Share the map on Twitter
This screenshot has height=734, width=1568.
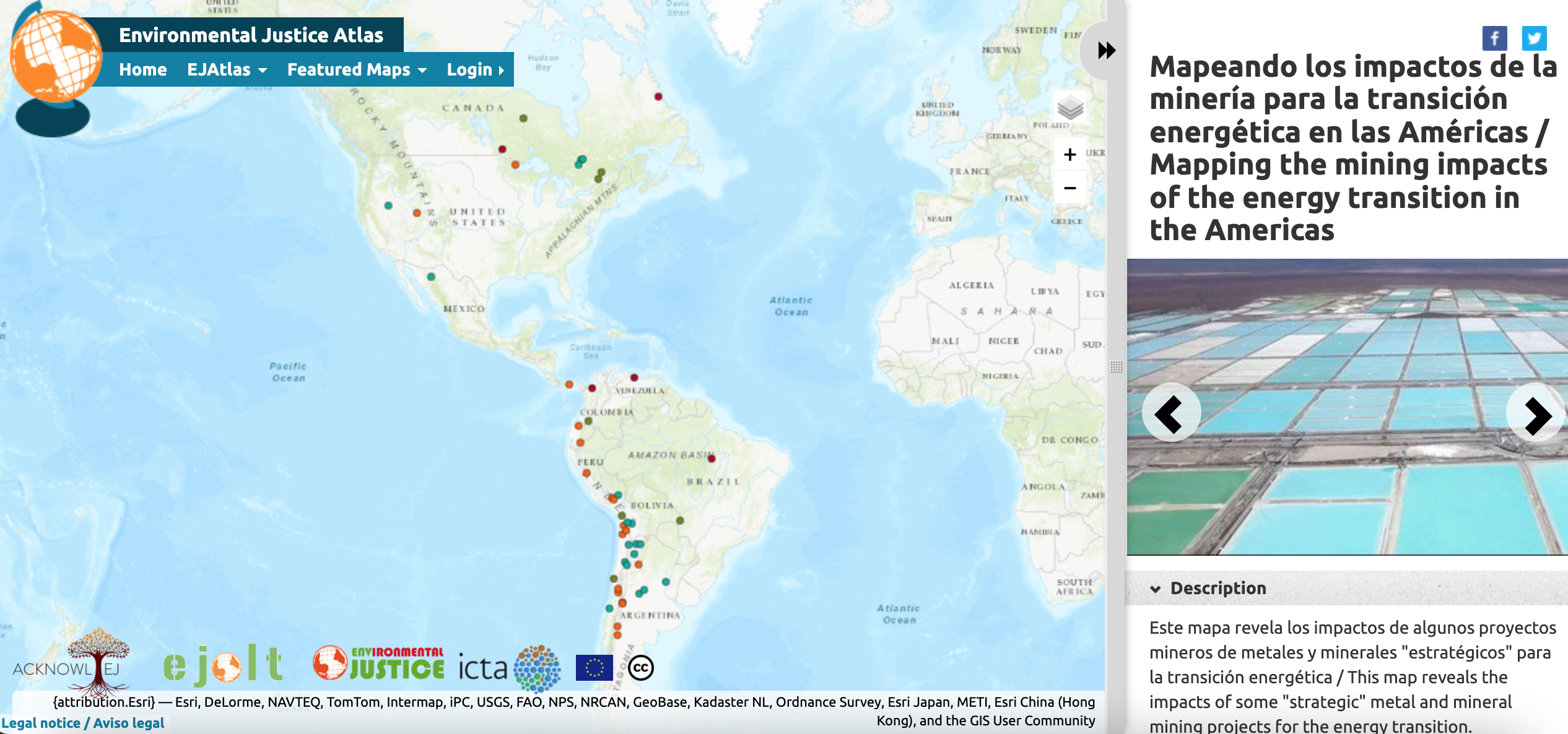pos(1533,38)
